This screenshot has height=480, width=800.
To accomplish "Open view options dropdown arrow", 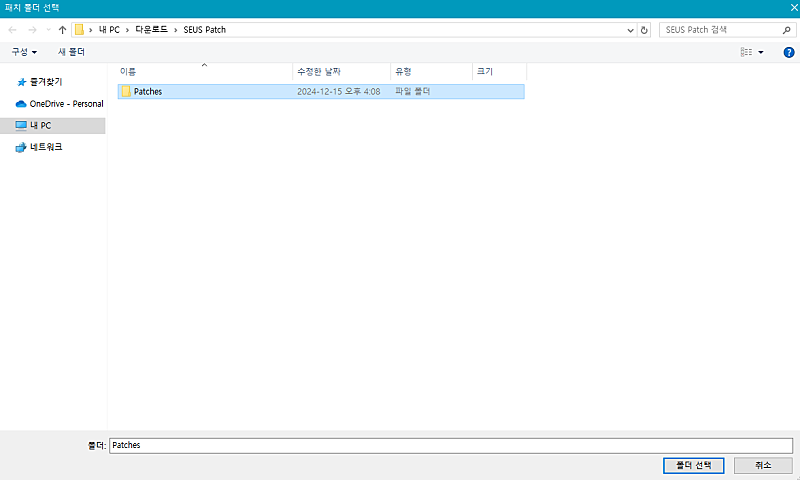I will click(761, 52).
